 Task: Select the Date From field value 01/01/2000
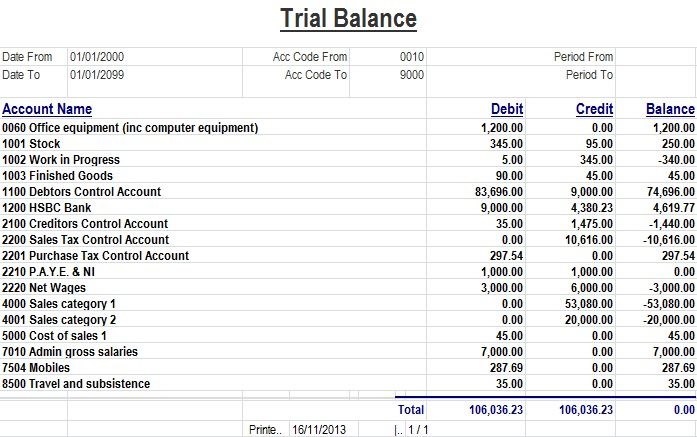point(97,57)
